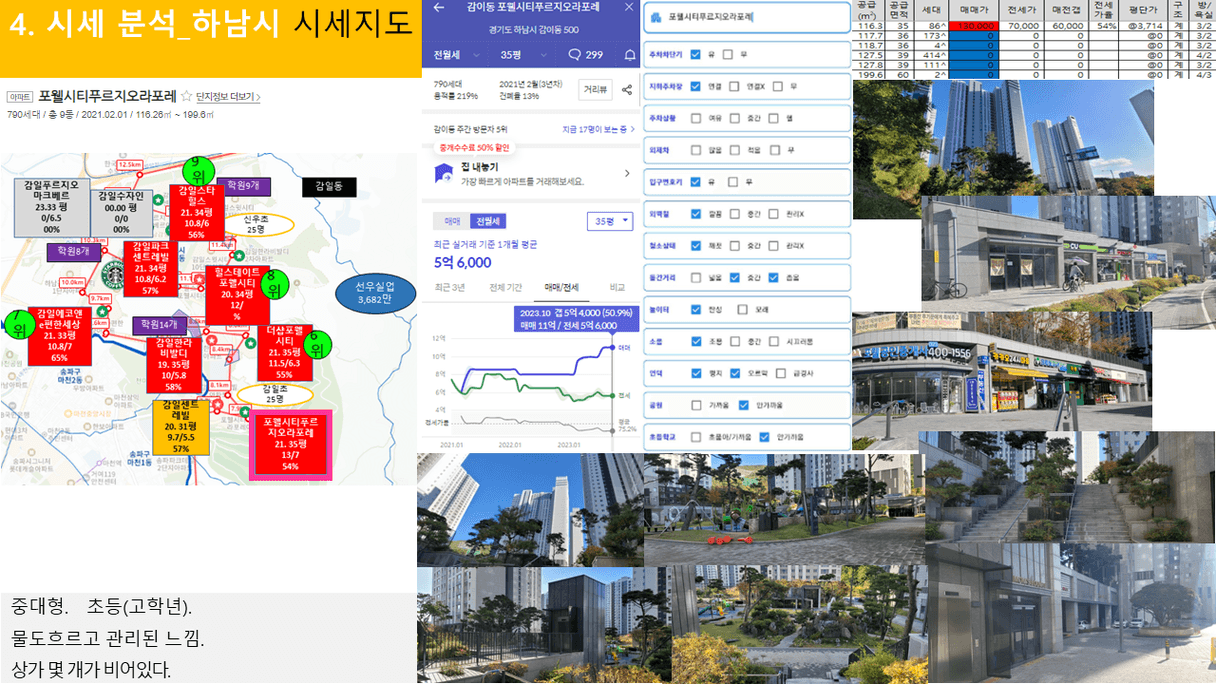
Task: Click the 감일에코앤e편한세상 red map label
Action: tap(59, 335)
